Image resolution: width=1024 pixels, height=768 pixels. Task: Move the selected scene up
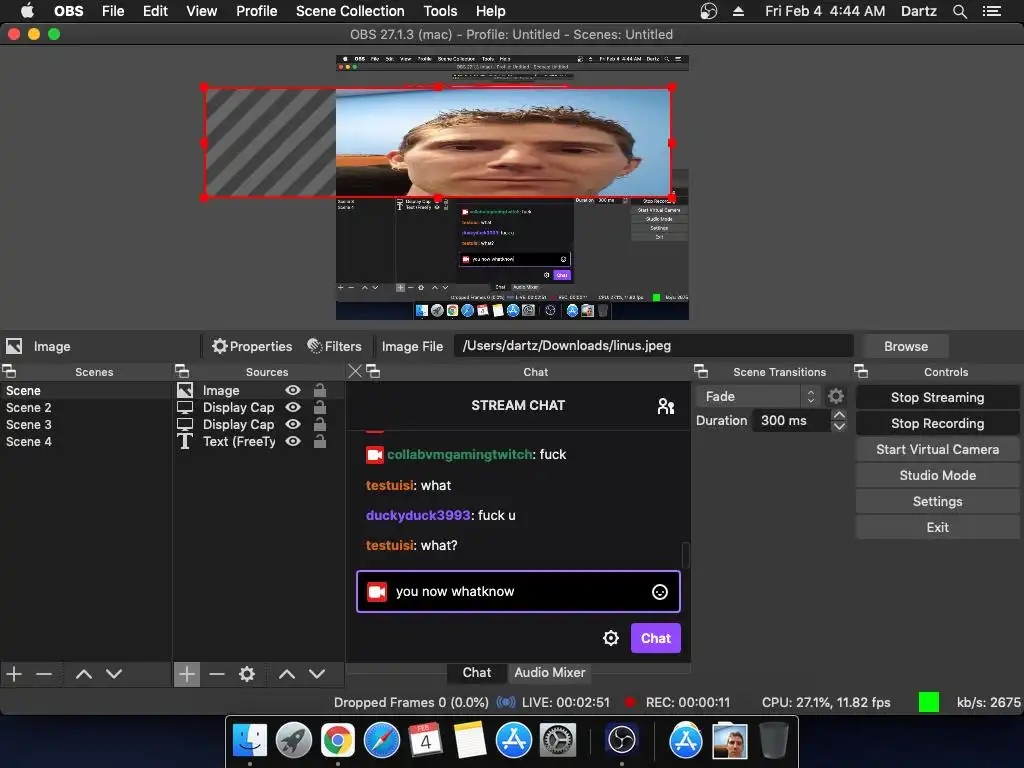coord(84,673)
